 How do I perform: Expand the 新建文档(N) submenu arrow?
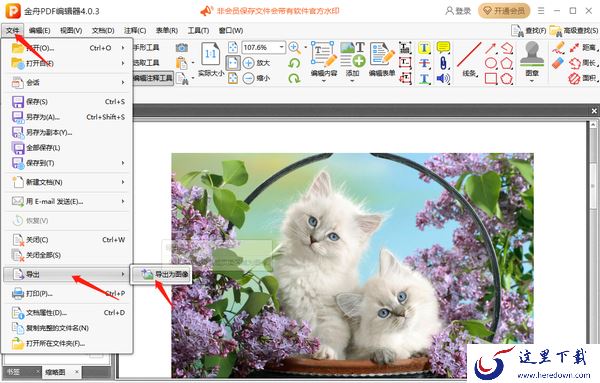point(123,182)
